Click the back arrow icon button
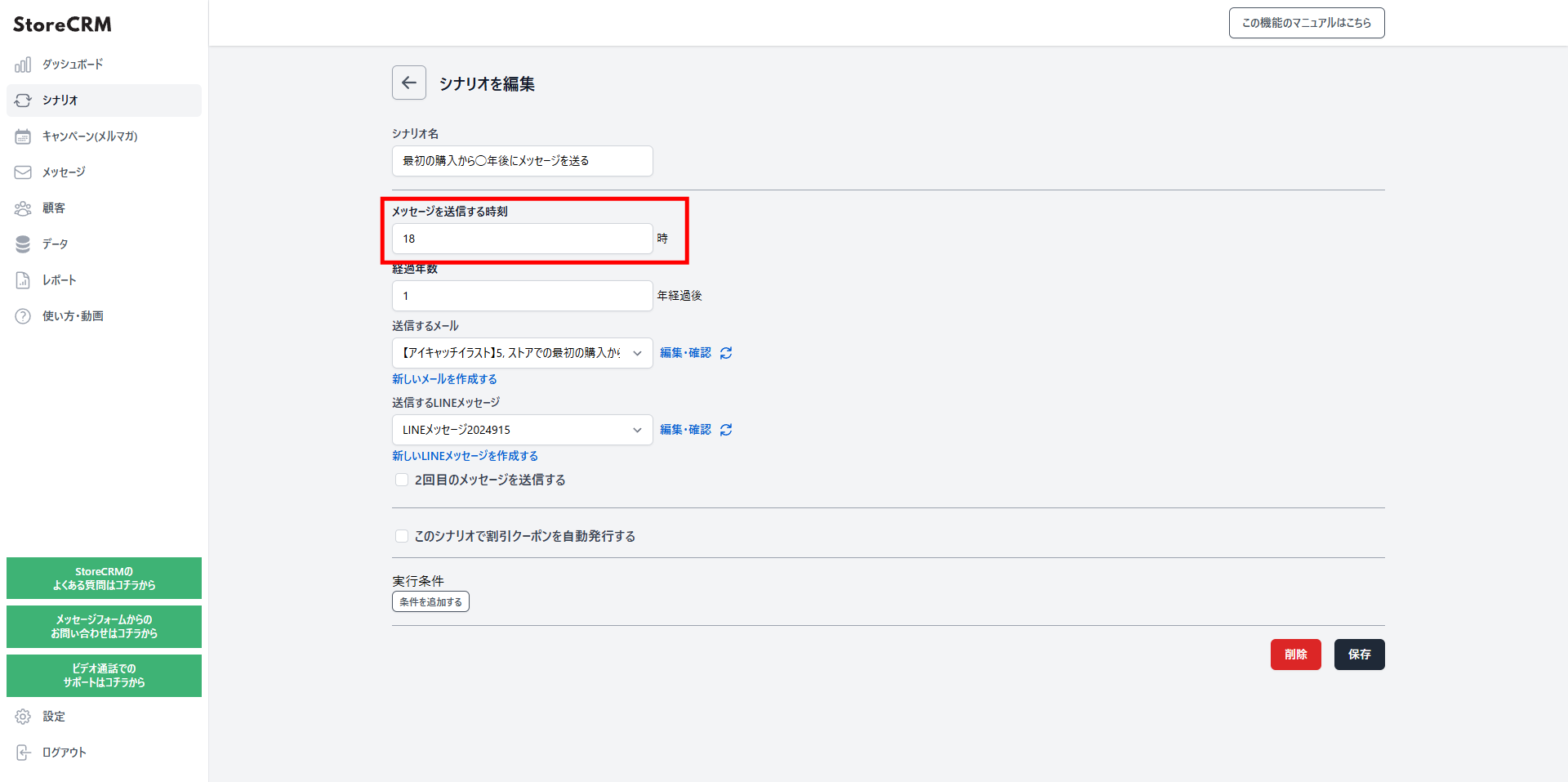 pos(409,83)
